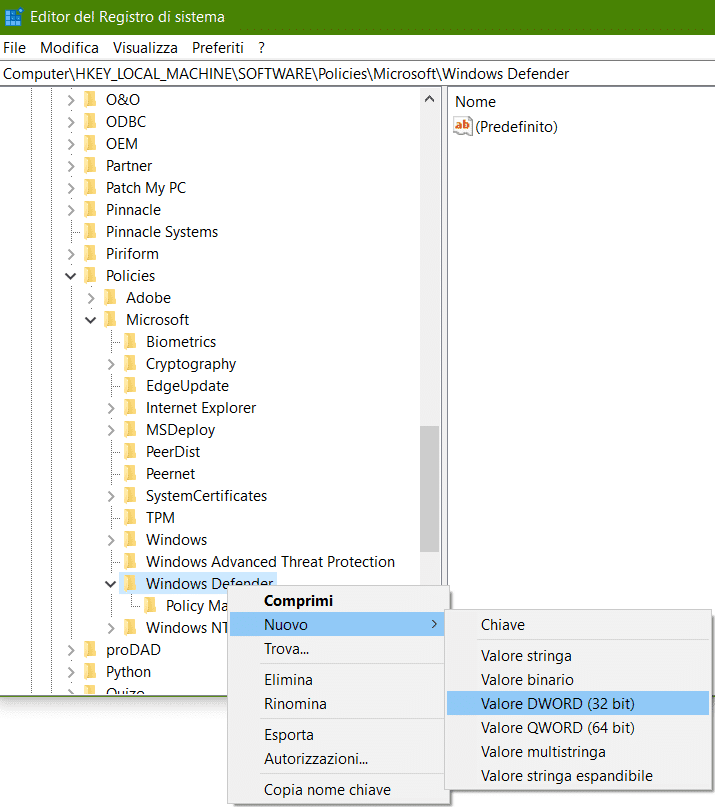This screenshot has height=807, width=715.
Task: Collapse the Windows Defender node
Action: (111, 584)
